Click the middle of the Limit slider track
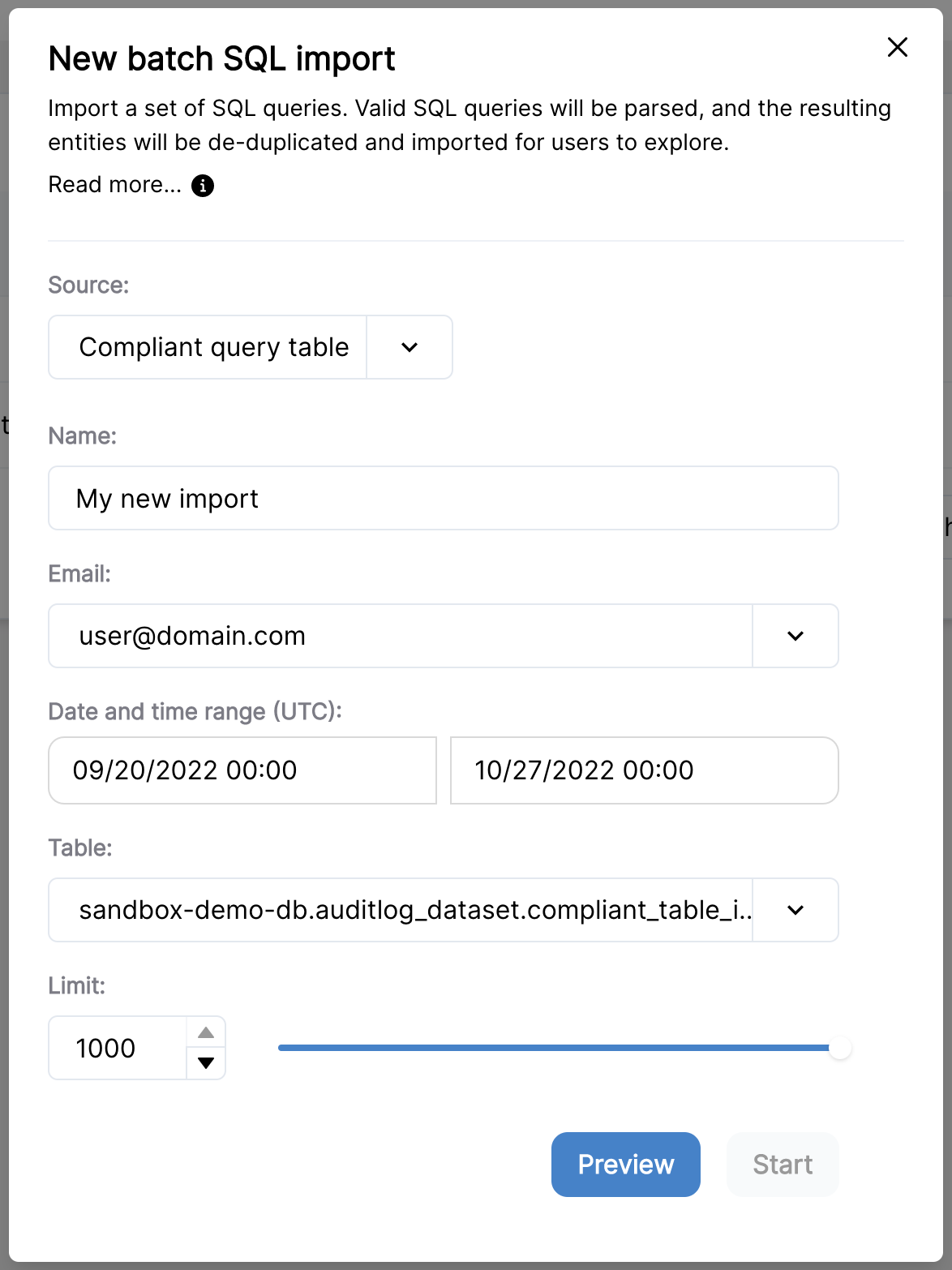The width and height of the screenshot is (952, 1270). 559,1048
